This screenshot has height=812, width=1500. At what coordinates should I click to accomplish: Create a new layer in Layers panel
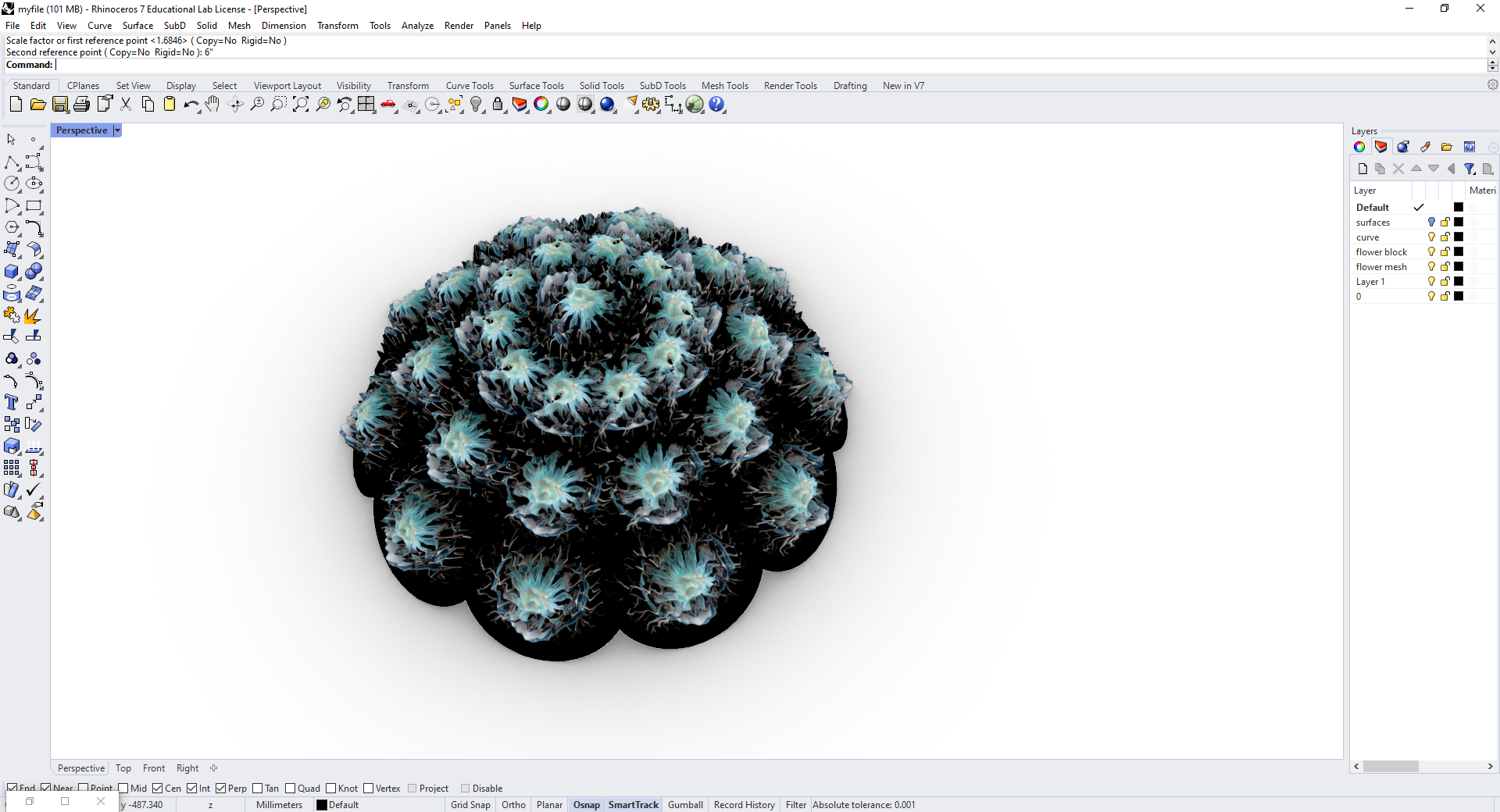click(x=1362, y=169)
